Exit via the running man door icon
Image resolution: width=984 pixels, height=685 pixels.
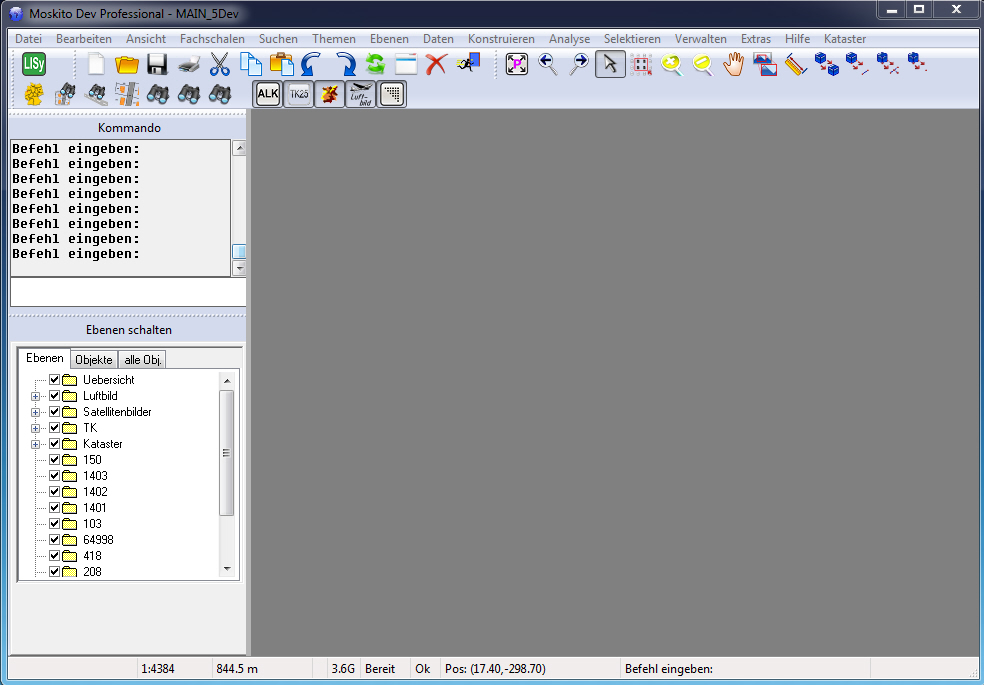(x=468, y=63)
